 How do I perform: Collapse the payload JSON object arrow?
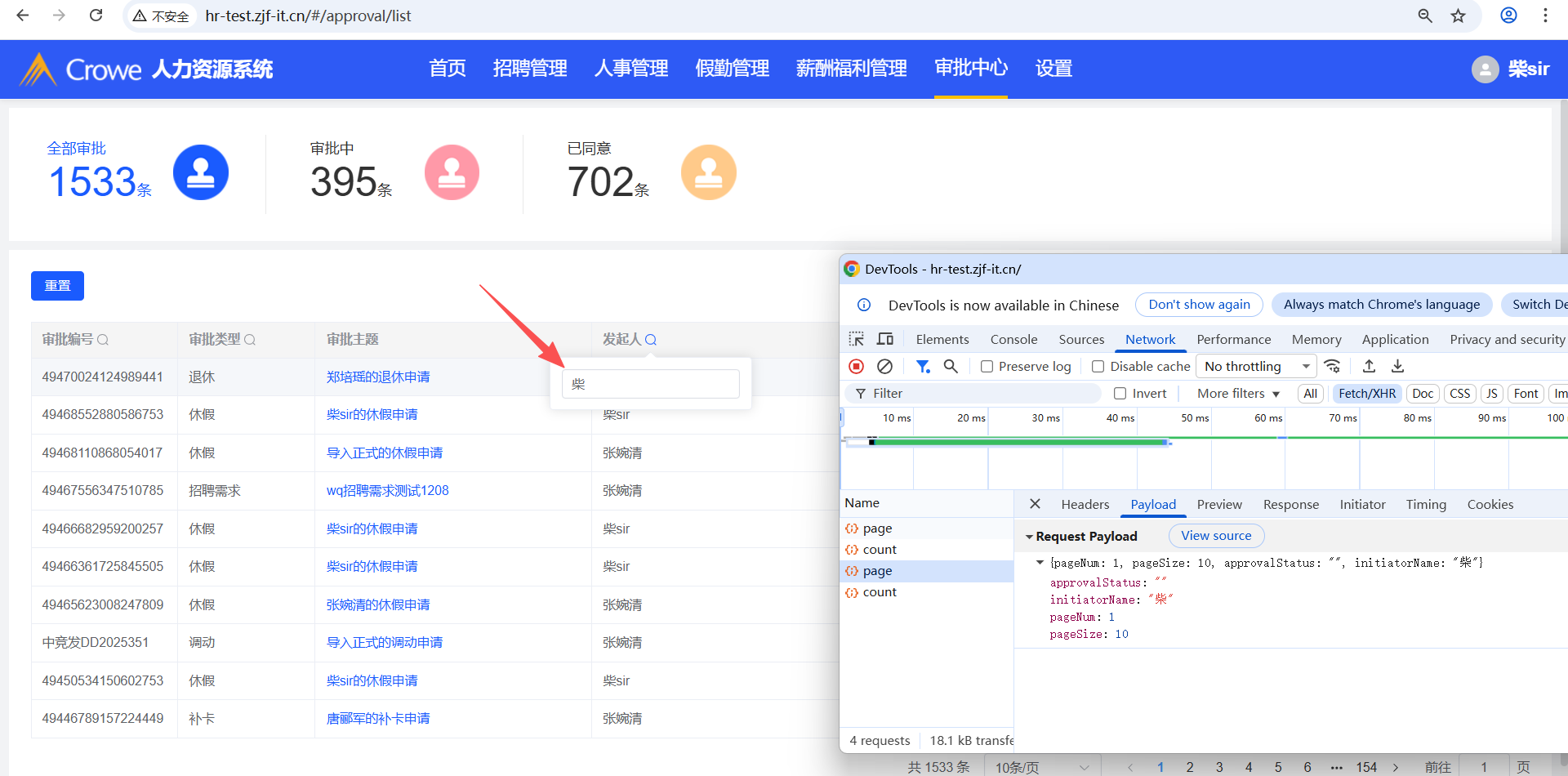(x=1040, y=563)
